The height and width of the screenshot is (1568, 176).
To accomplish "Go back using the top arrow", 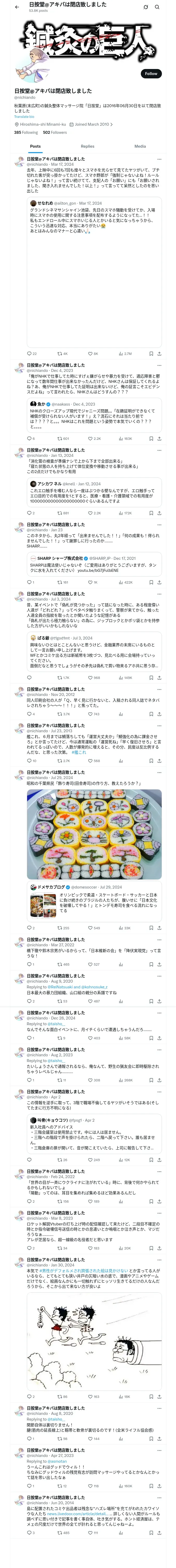I will (x=17, y=7).
